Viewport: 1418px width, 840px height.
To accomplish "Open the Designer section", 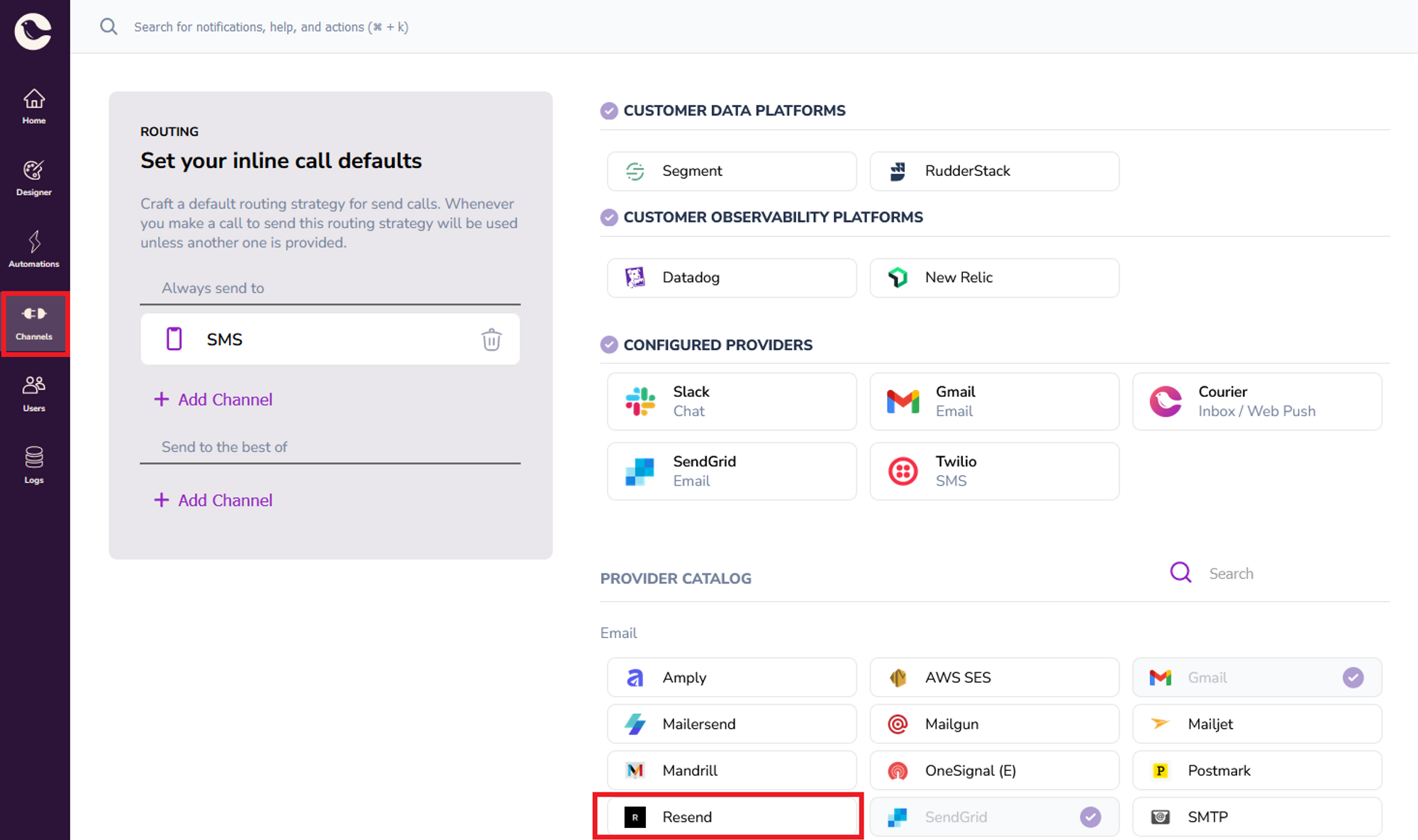I will 33,177.
